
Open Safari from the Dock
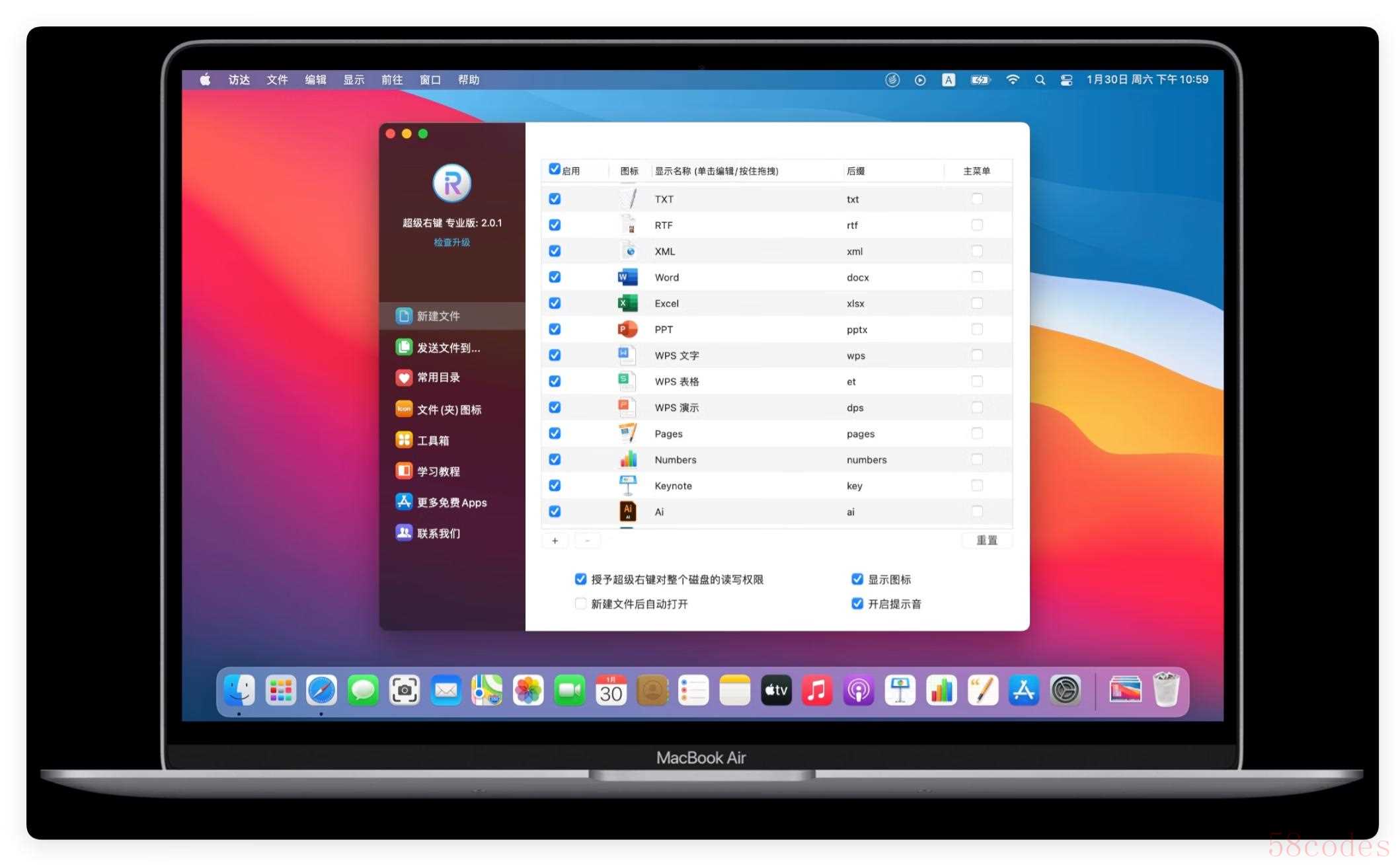point(321,691)
